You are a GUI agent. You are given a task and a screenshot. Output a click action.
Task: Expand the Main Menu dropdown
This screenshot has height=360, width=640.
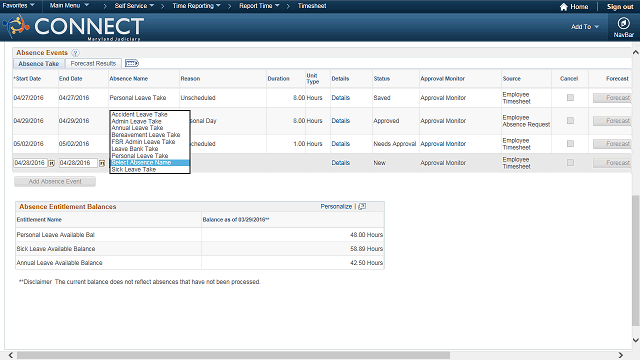pos(69,6)
